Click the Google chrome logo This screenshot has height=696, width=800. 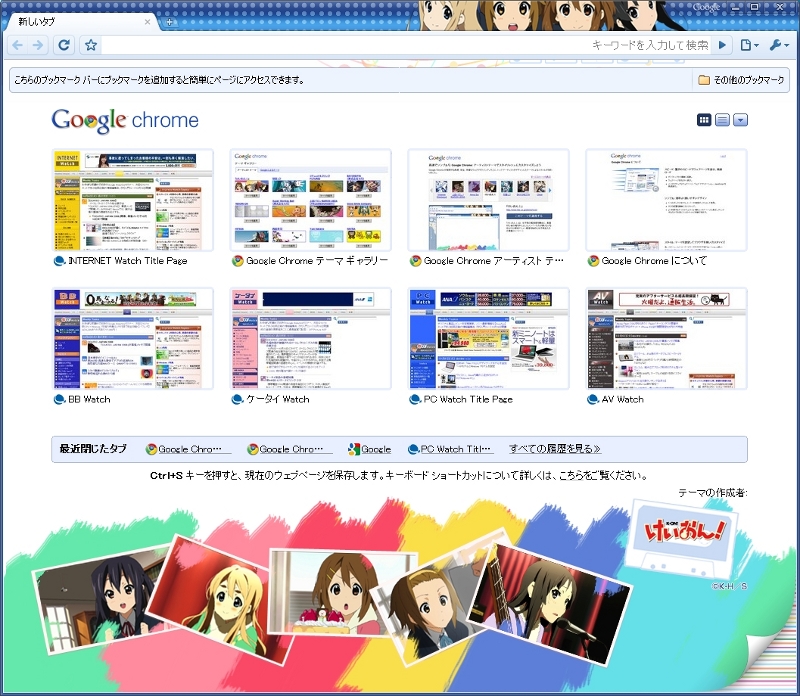125,120
